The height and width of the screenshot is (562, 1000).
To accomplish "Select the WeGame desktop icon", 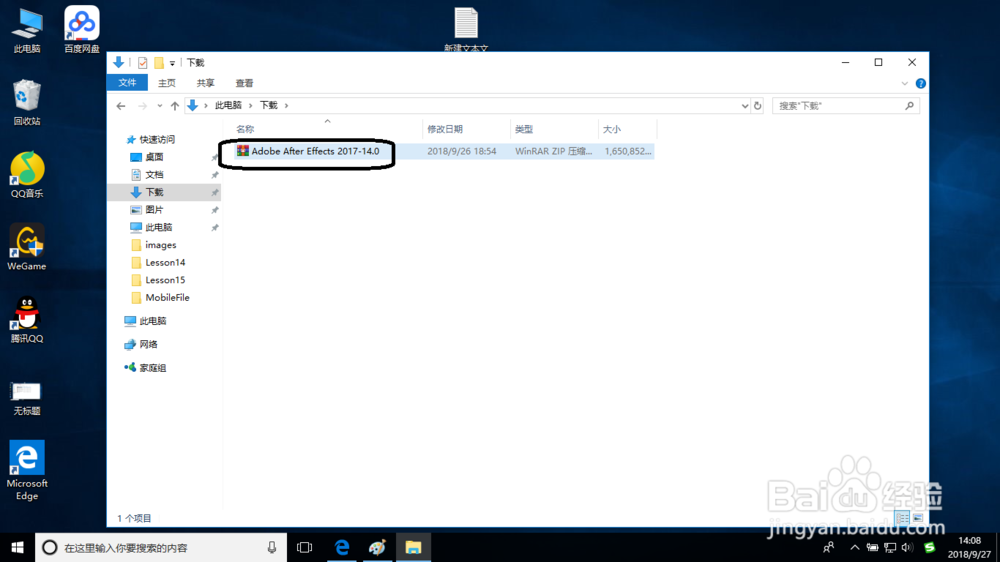I will [27, 248].
